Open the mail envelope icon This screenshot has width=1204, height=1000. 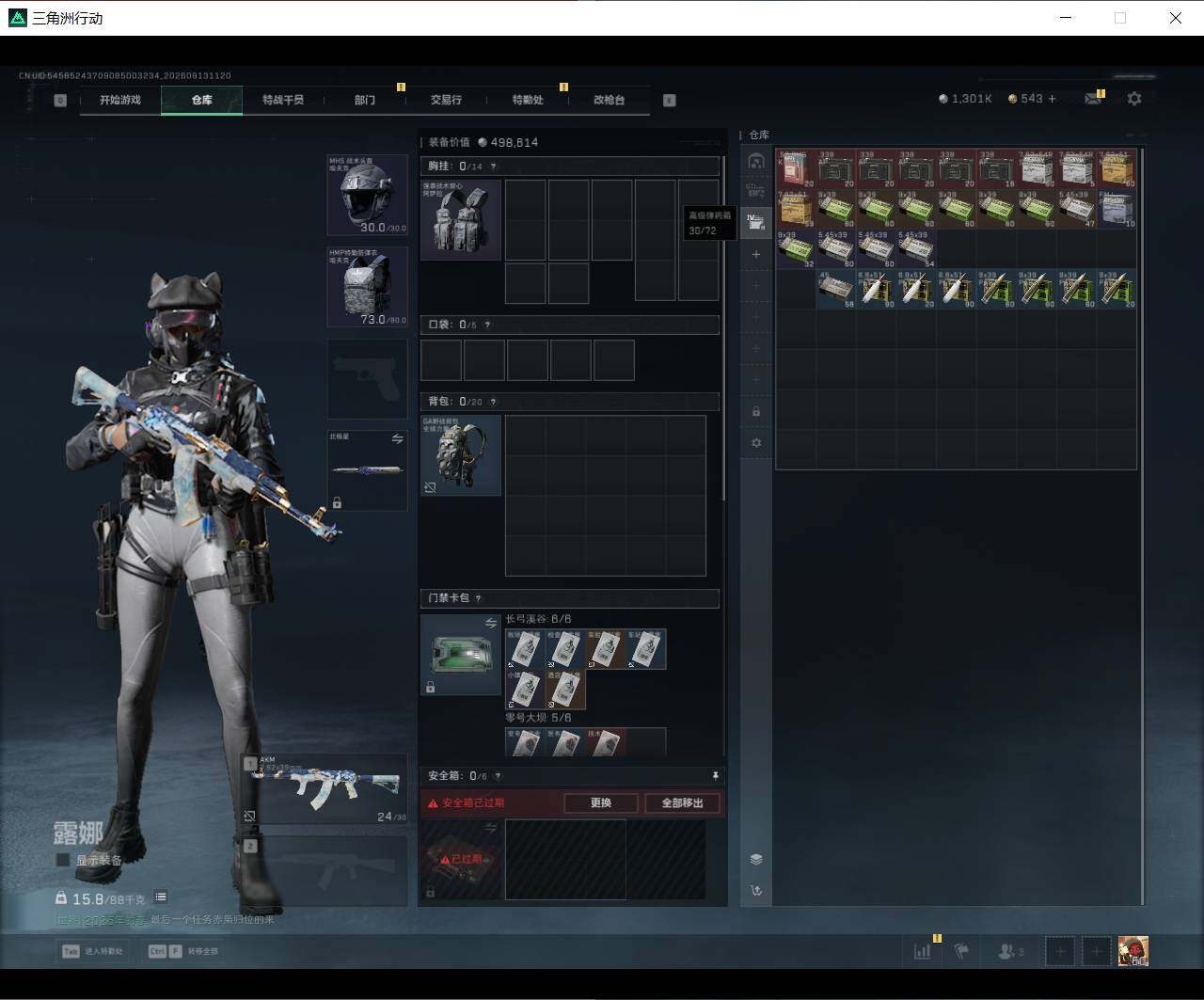1093,99
